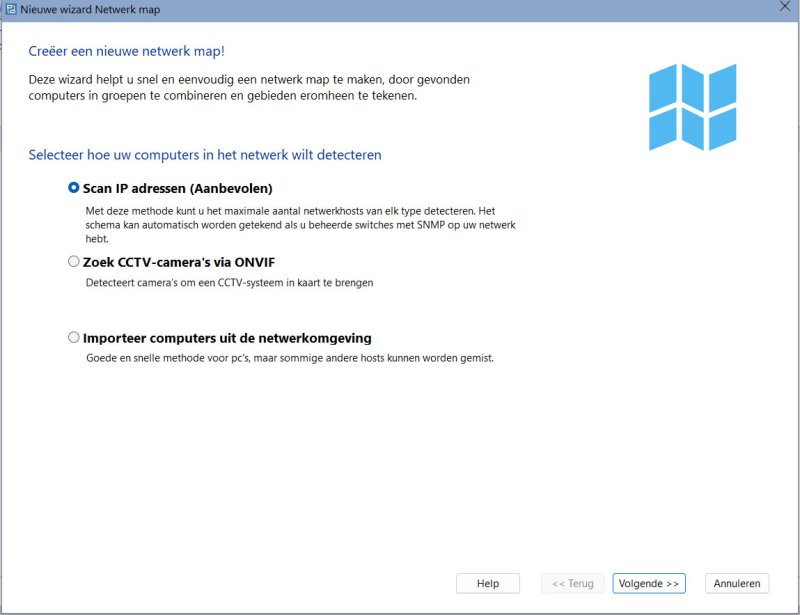Click the 'Detecteert camera's' description text
Viewport: 800px width, 615px height.
tap(228, 283)
